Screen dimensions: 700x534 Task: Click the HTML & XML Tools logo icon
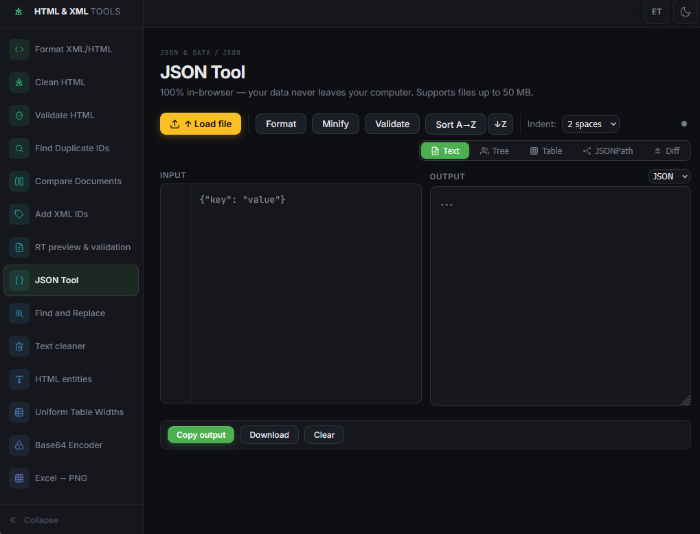coord(18,12)
